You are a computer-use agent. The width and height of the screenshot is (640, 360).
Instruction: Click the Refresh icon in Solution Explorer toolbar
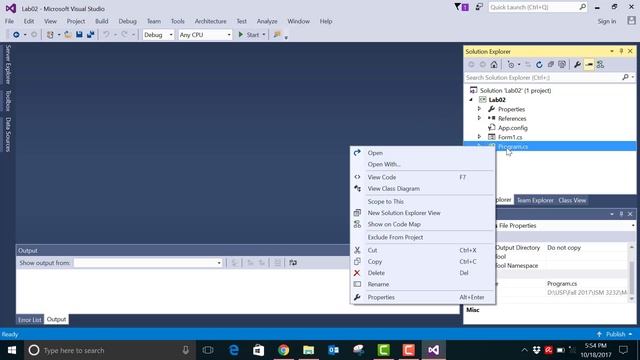pos(539,64)
